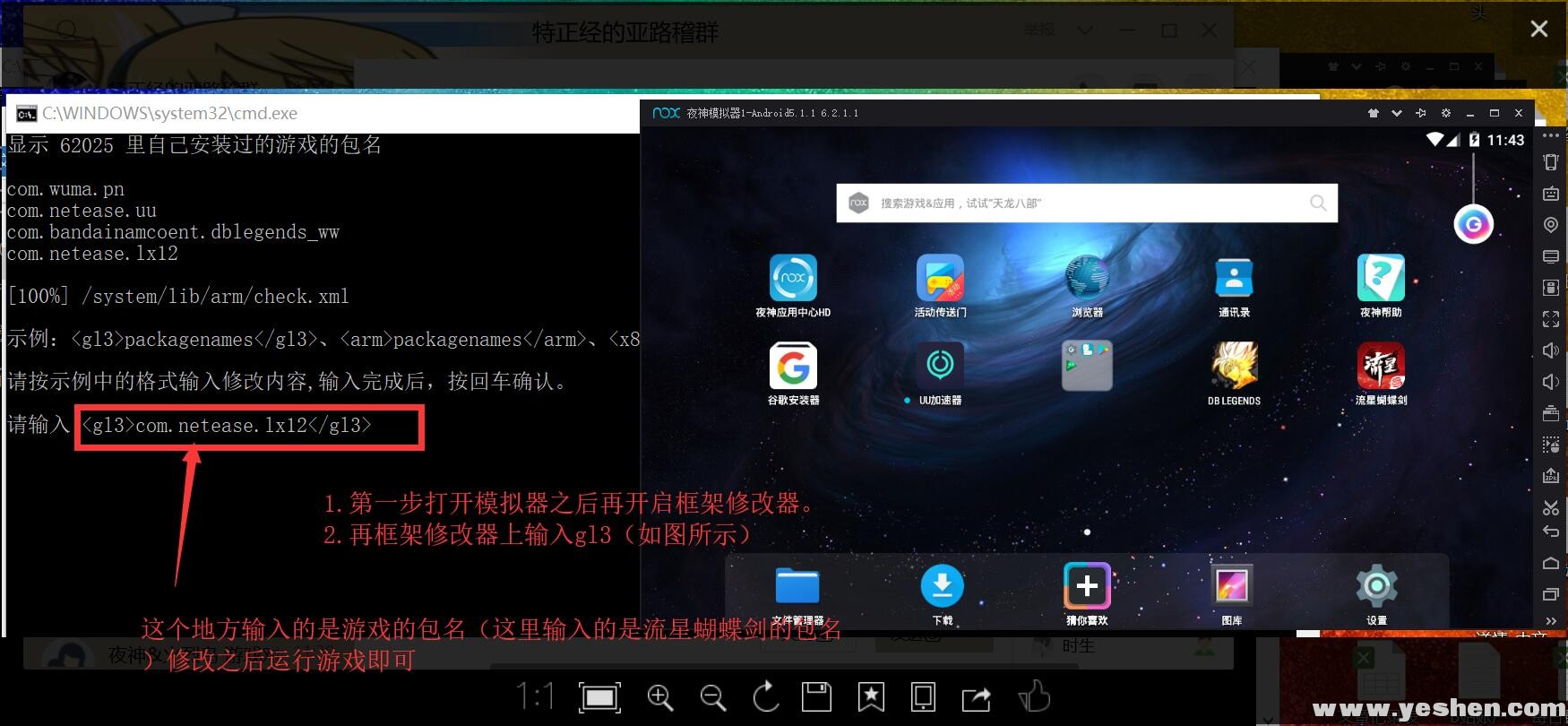The height and width of the screenshot is (726, 1568).
Task: Click the Nox search bar input field
Action: pyautogui.click(x=1087, y=203)
